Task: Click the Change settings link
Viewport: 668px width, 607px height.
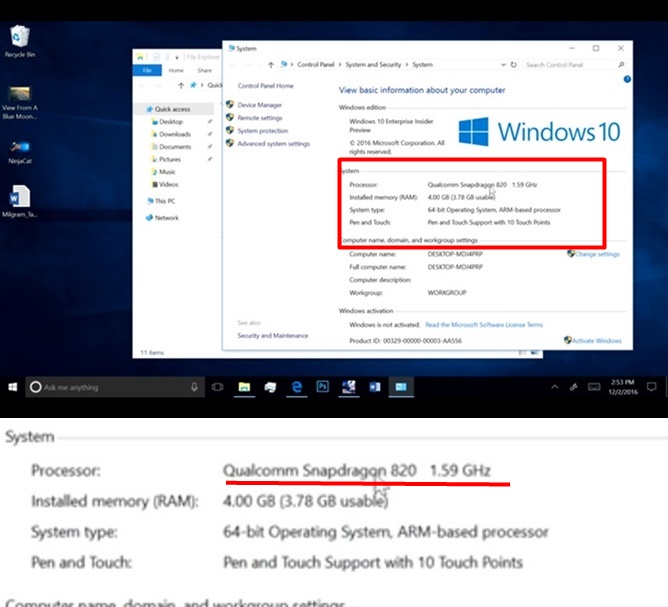Action: click(597, 254)
